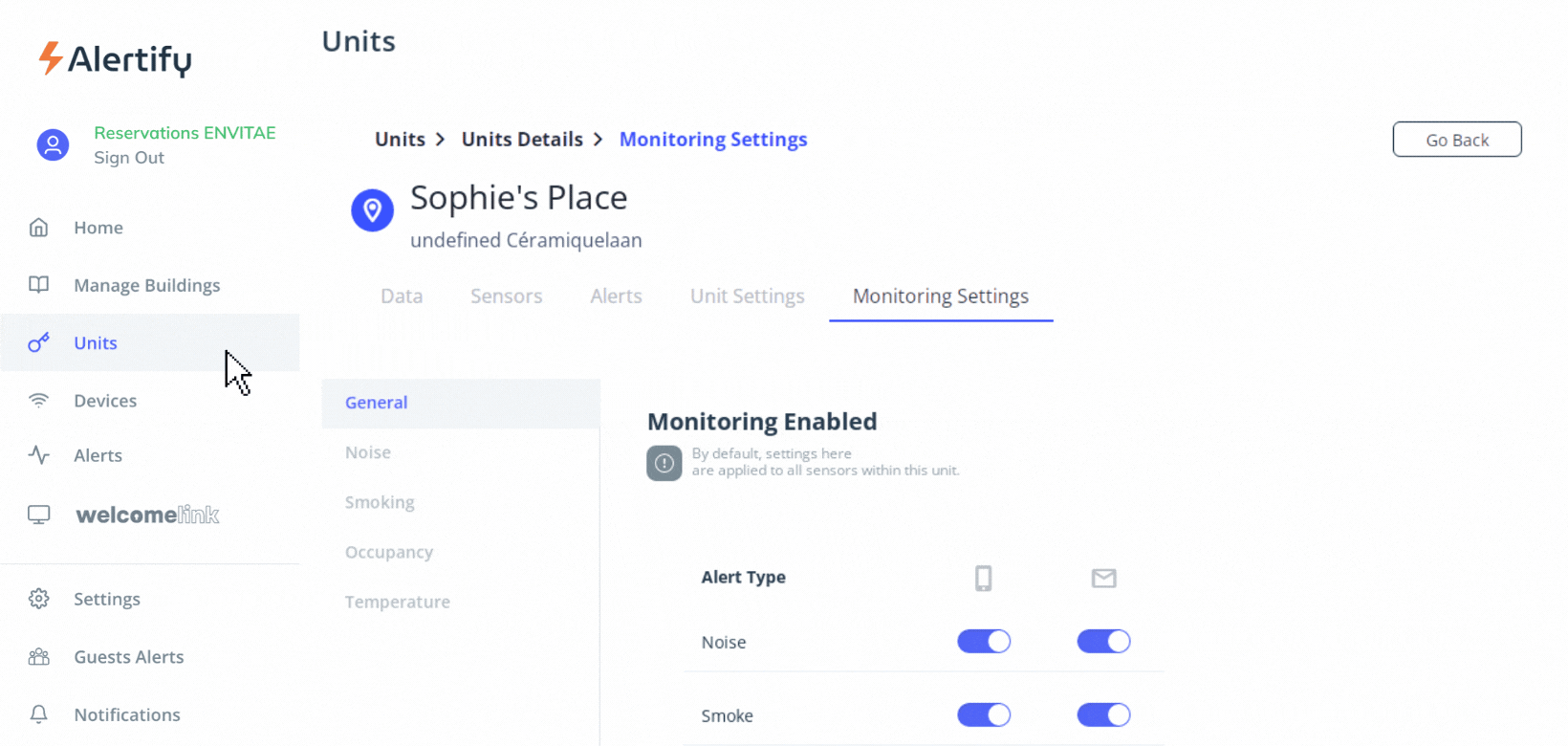Switch to the Sensors tab

pos(506,296)
